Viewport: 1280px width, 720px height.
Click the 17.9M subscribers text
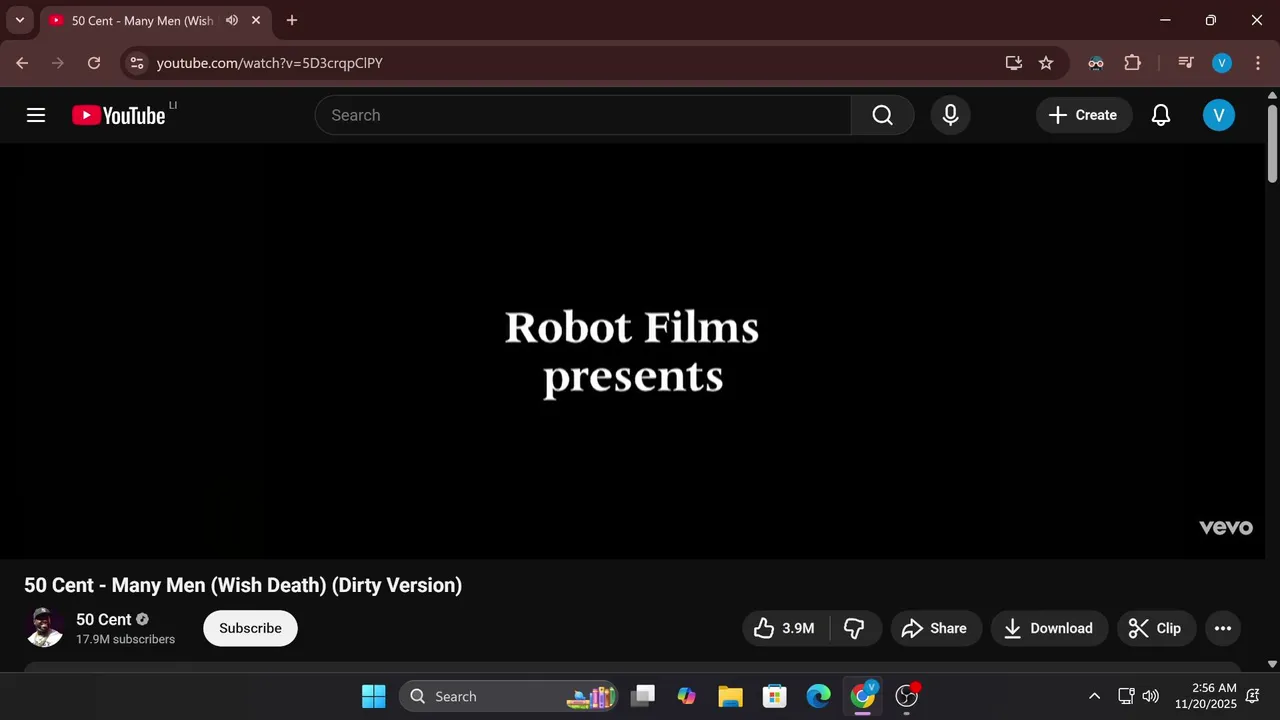(x=126, y=639)
